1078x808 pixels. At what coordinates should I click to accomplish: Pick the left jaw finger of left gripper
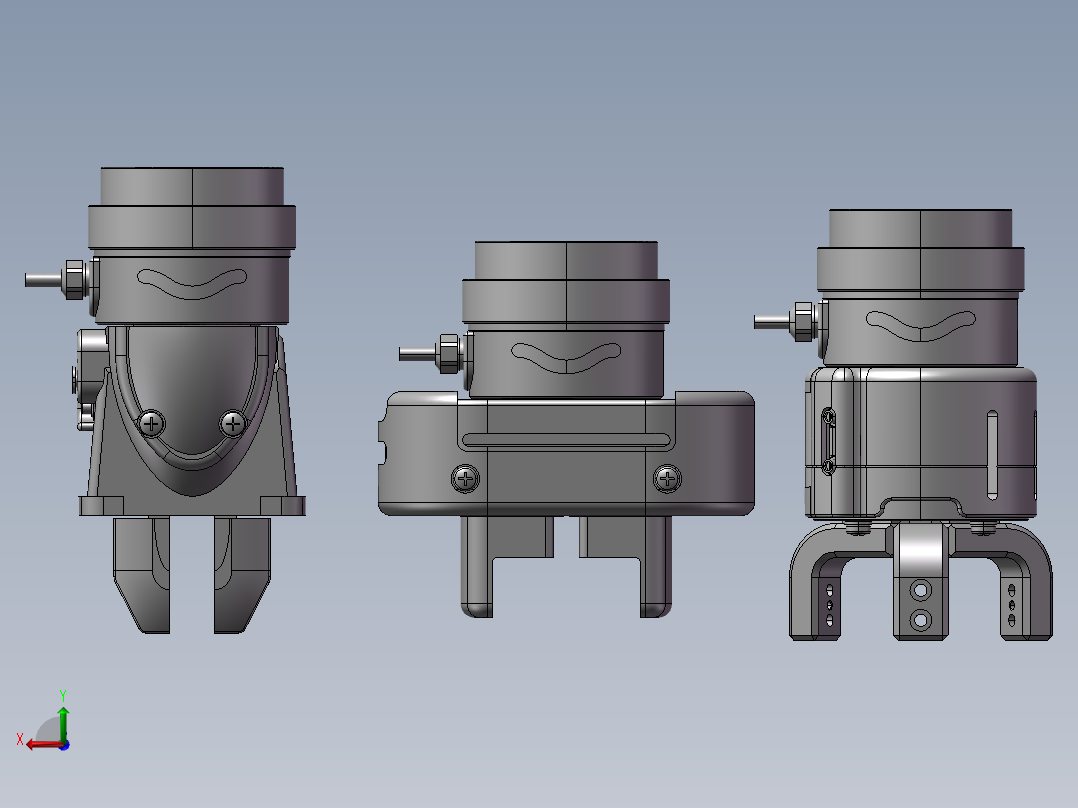(142, 575)
